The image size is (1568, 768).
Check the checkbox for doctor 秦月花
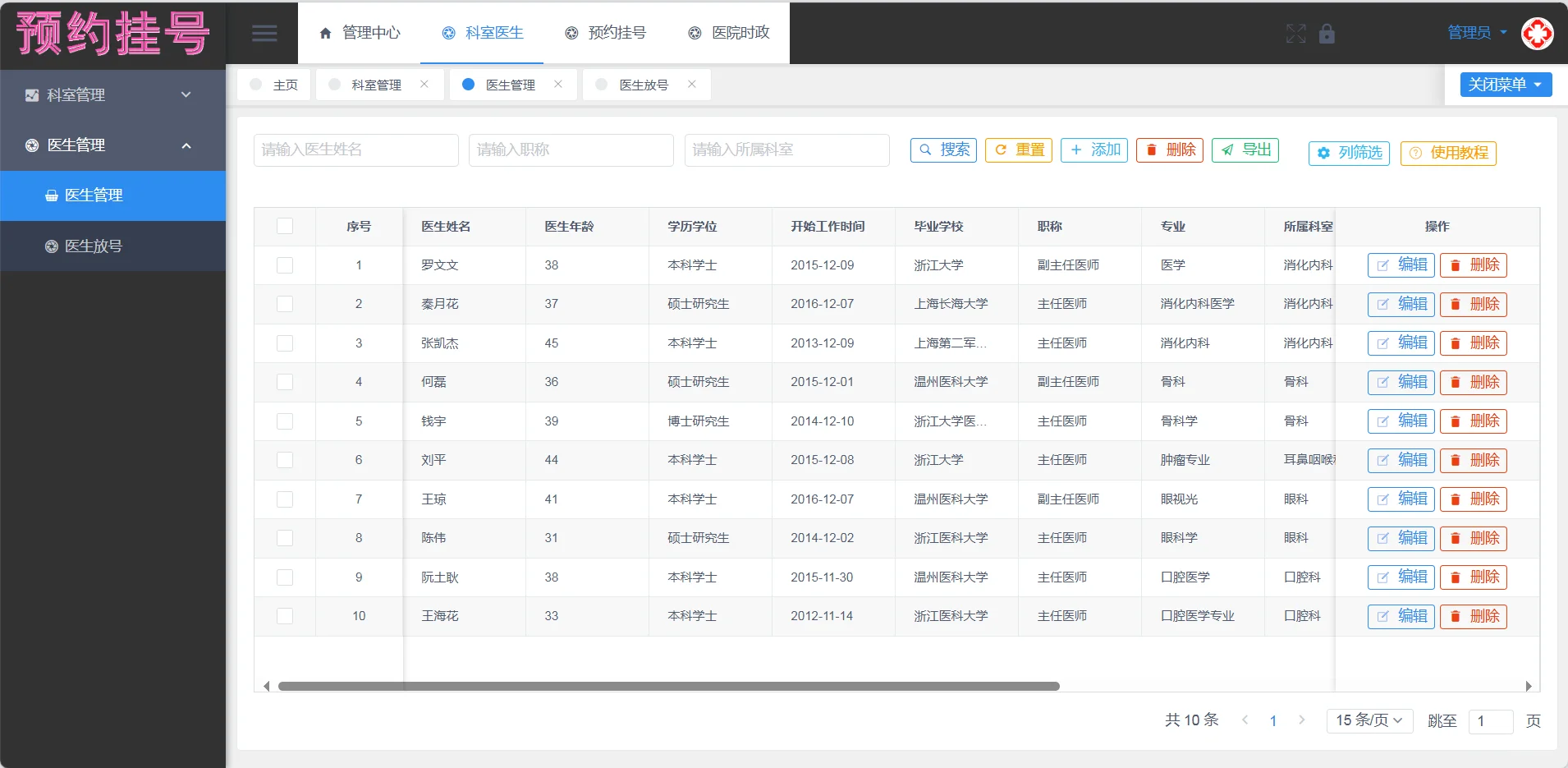click(285, 303)
